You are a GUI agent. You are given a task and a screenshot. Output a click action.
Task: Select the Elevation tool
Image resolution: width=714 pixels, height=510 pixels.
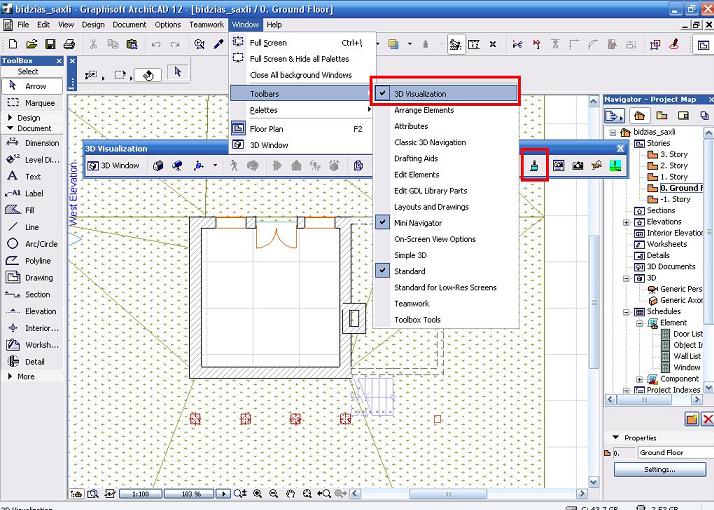[x=32, y=311]
